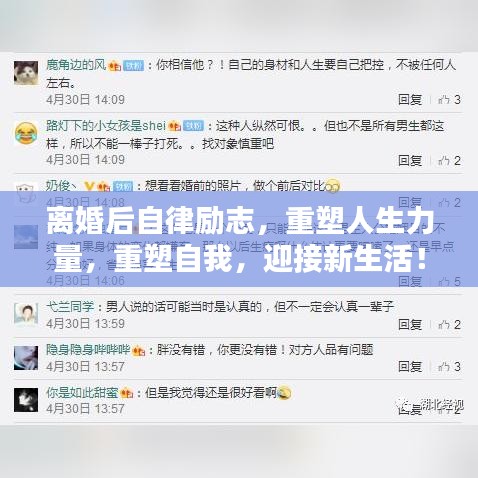Like the comment by 弋兰同学
Viewport: 478px width, 478px height.
point(449,324)
